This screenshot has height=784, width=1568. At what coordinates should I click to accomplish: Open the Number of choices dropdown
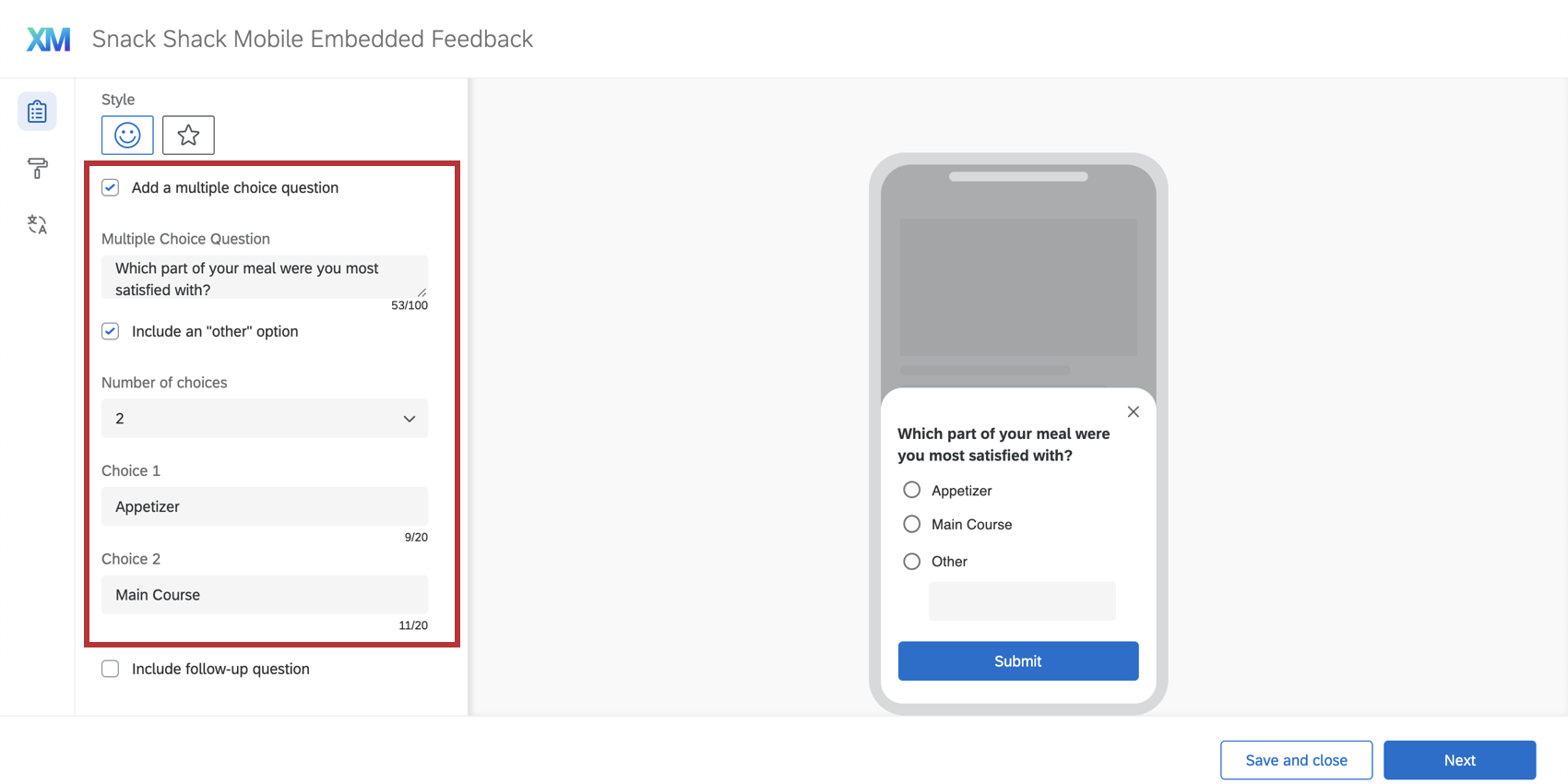pos(264,419)
